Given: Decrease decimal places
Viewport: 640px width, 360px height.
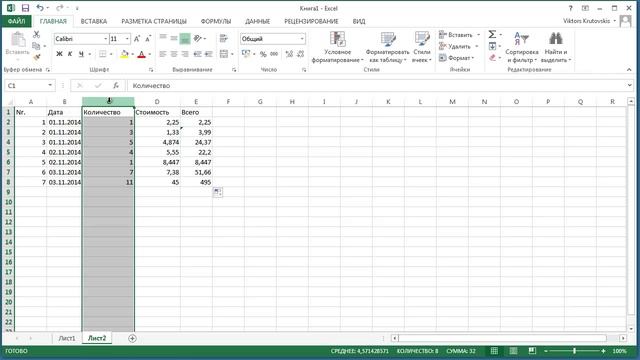Looking at the screenshot, I should pos(301,54).
